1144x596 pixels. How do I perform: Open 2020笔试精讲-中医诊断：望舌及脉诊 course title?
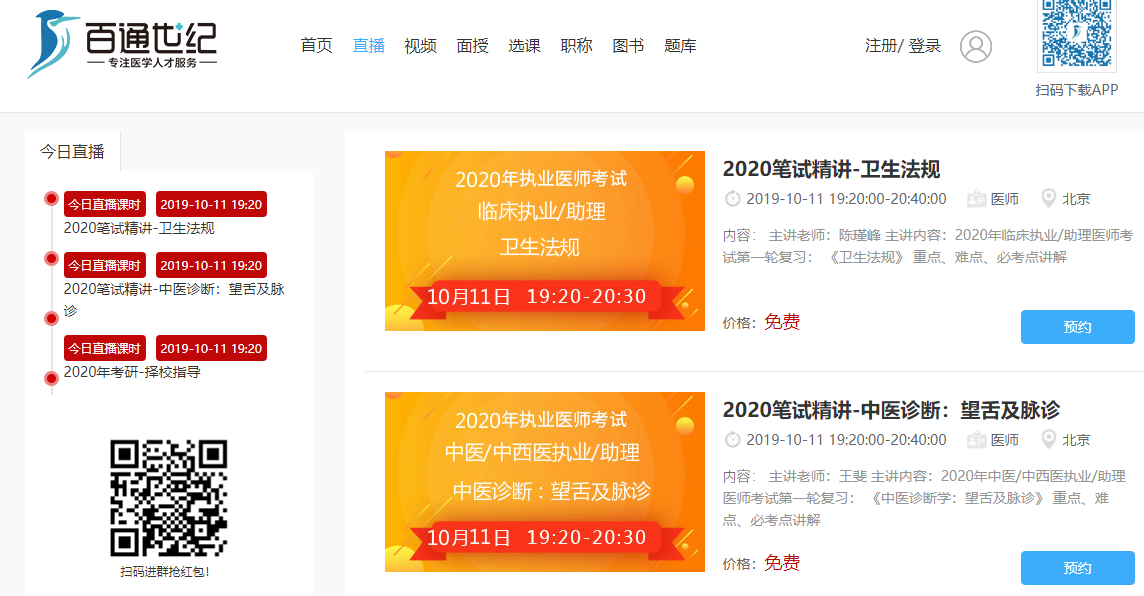891,410
